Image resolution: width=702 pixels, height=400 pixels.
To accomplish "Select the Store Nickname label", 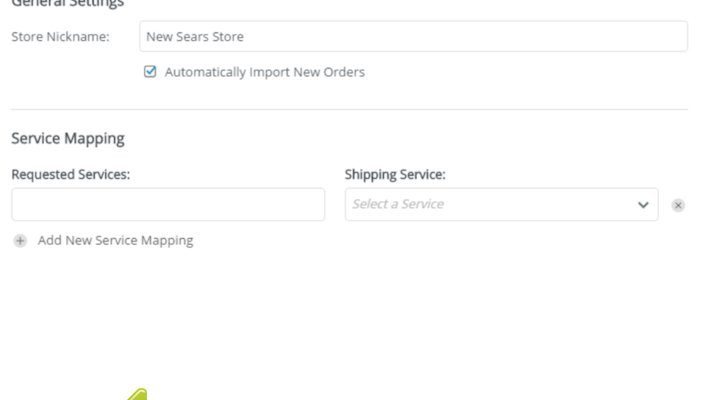I will tap(60, 37).
